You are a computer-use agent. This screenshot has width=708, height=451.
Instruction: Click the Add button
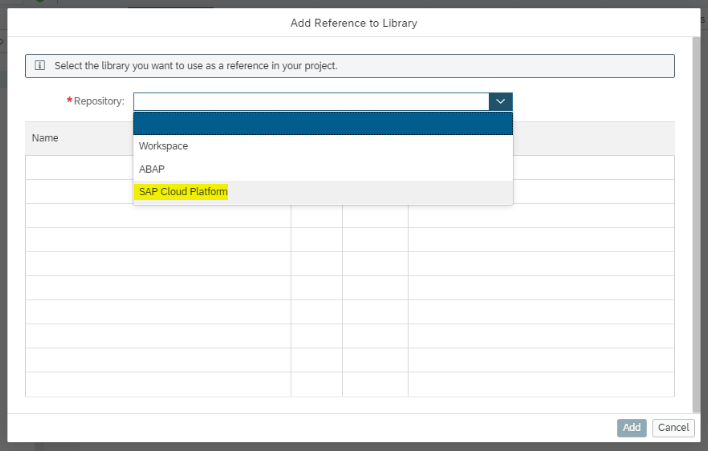click(632, 428)
